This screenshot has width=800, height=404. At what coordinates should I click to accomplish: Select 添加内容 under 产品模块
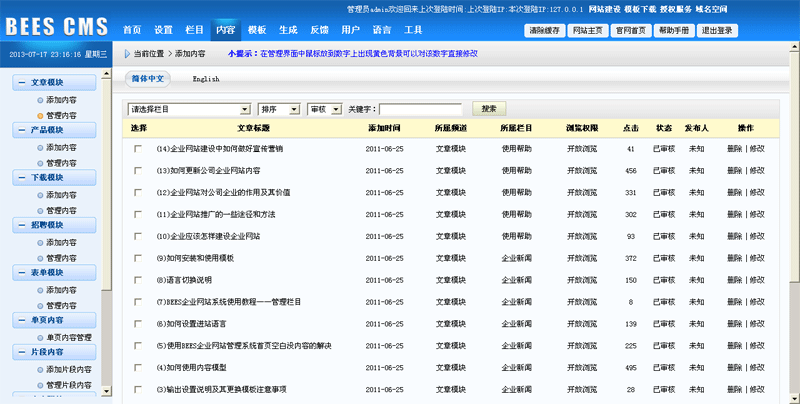click(61, 147)
